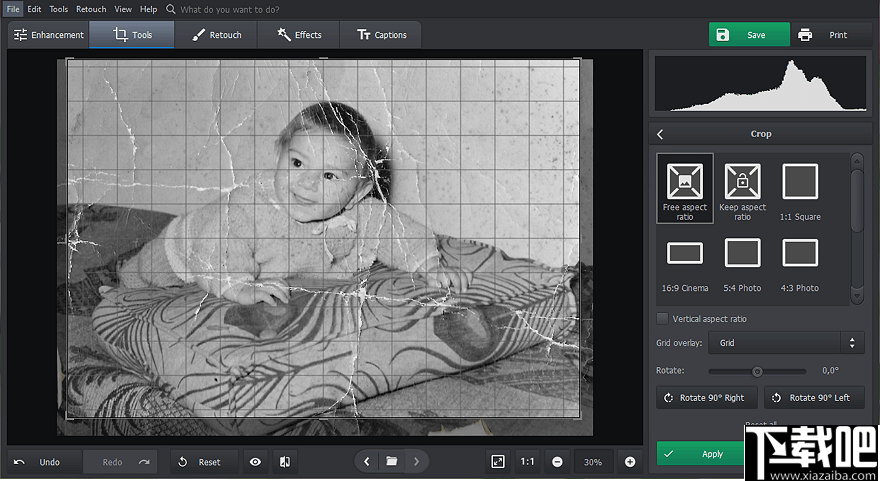Select the 5:4 Photo crop preset
880x481 pixels.
(742, 265)
